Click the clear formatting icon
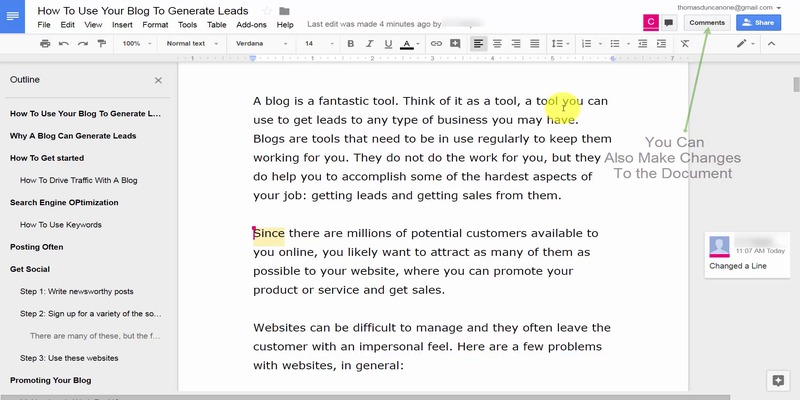 tap(685, 44)
